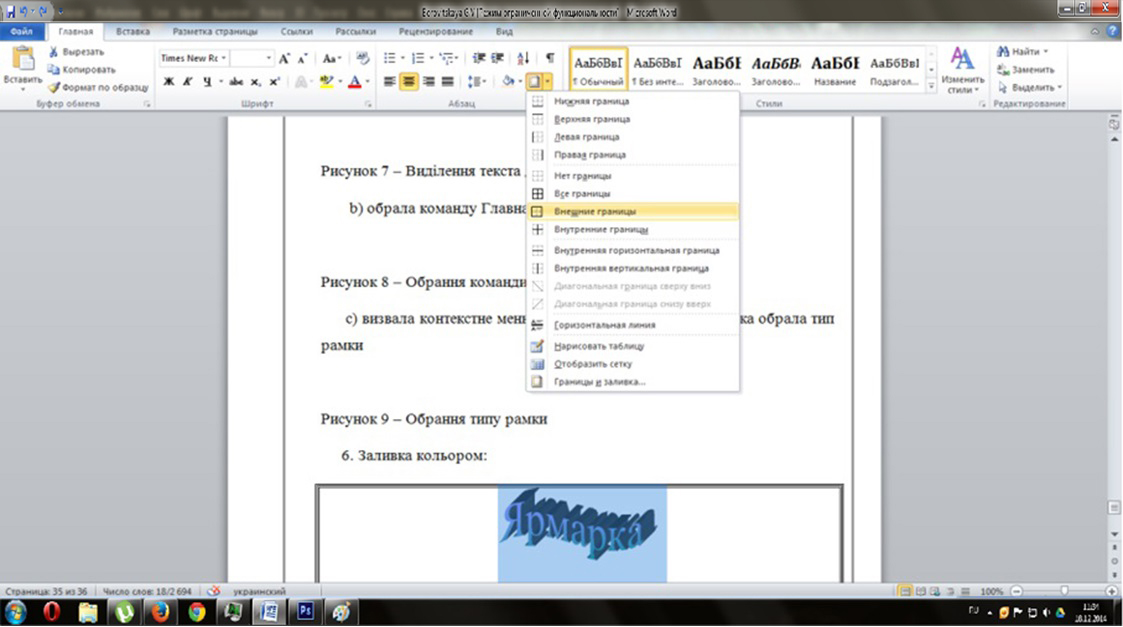1123x627 pixels.
Task: Expand the font size combo box
Action: tap(266, 58)
